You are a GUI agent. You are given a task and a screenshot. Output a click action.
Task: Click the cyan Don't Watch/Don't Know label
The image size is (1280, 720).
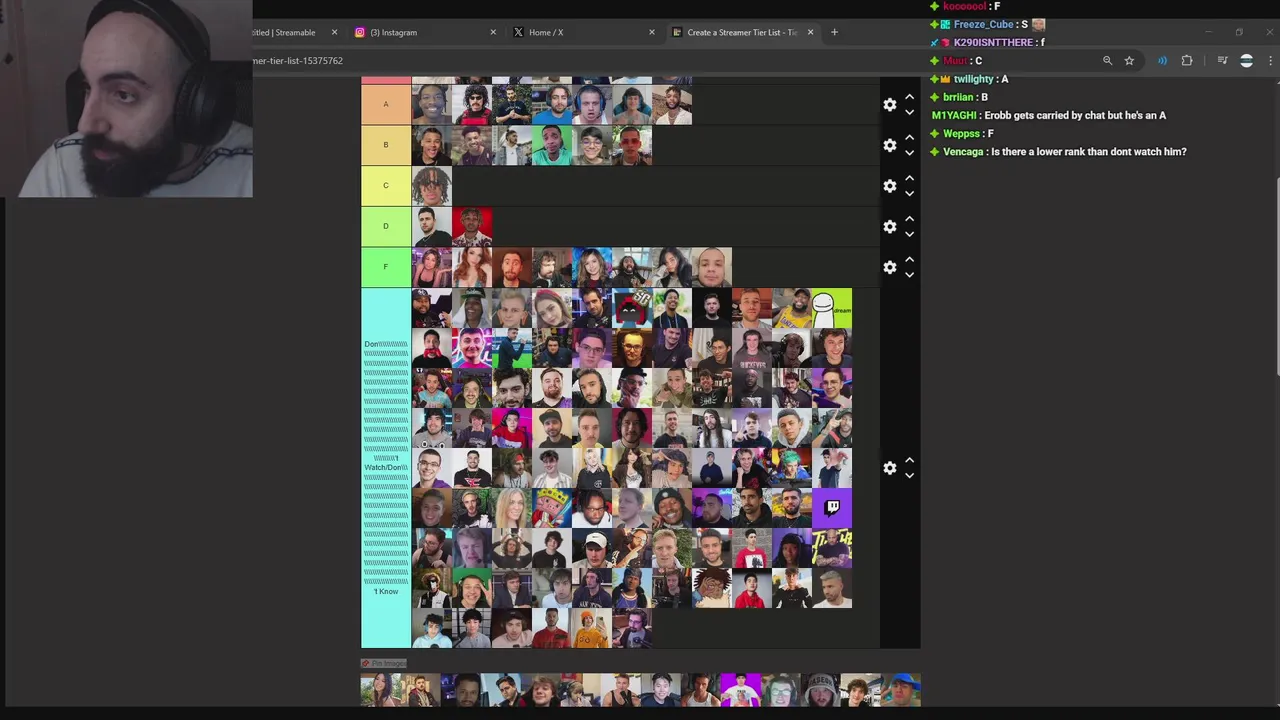click(386, 468)
